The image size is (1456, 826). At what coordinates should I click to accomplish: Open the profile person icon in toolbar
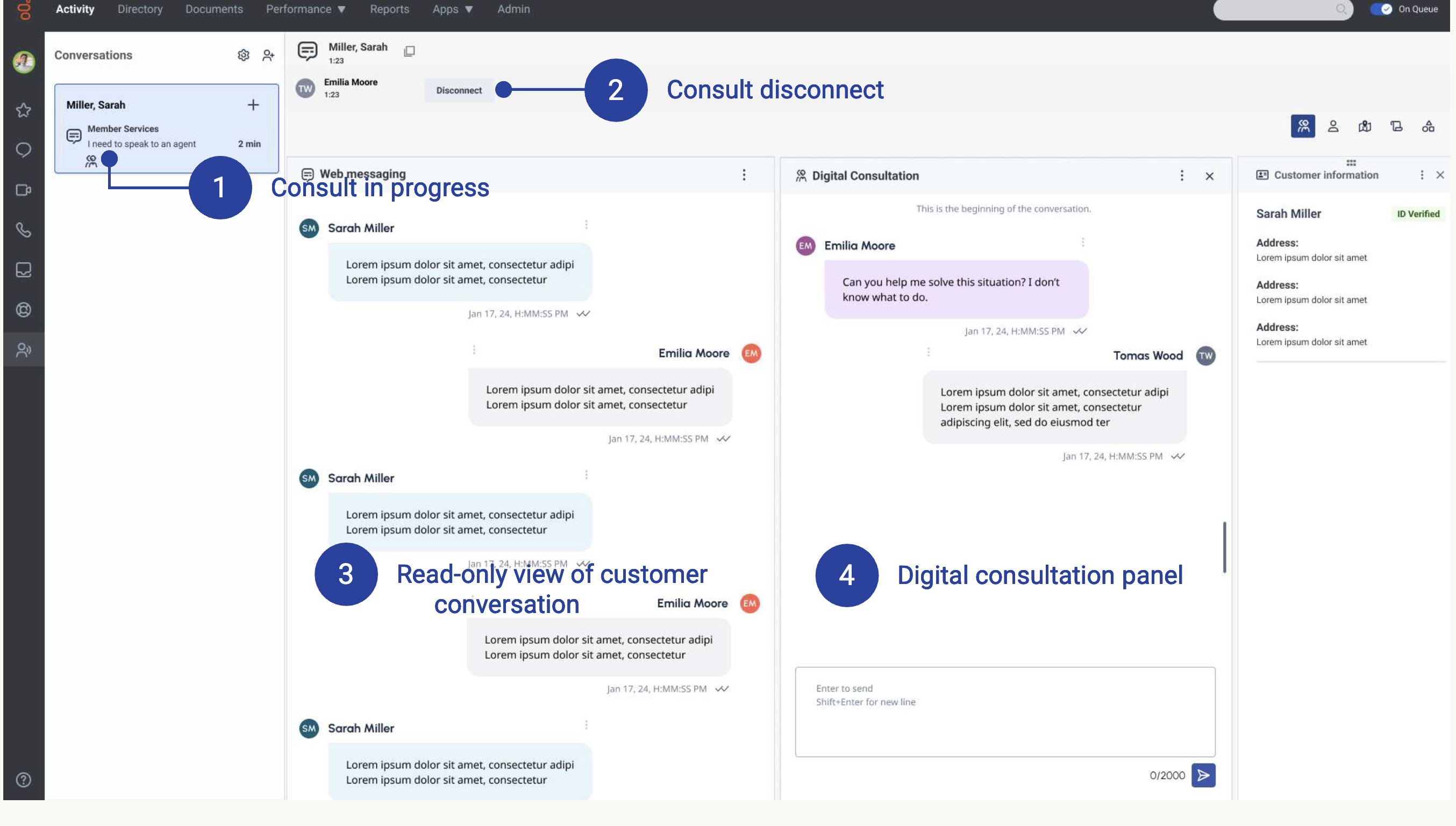pos(1333,126)
